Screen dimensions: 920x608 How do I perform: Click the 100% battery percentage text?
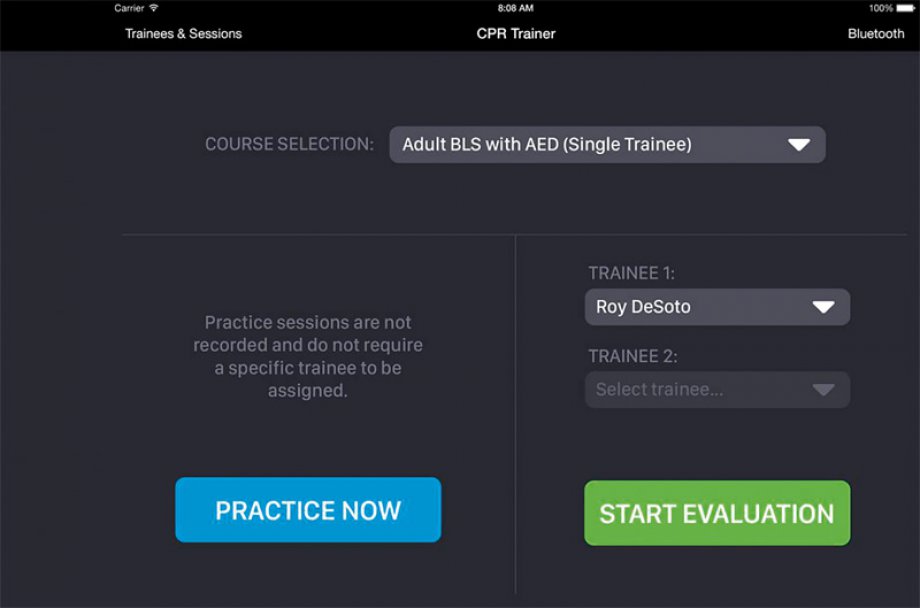[881, 8]
